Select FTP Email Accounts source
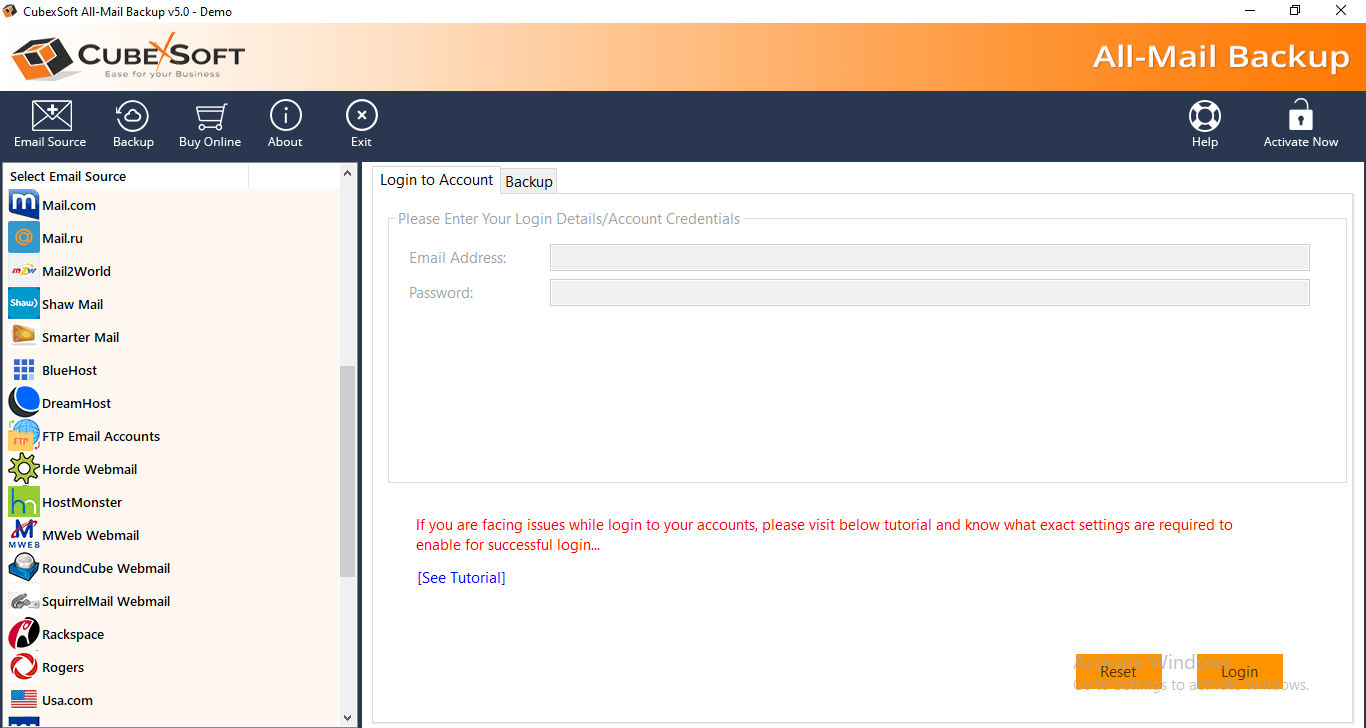 [x=100, y=436]
